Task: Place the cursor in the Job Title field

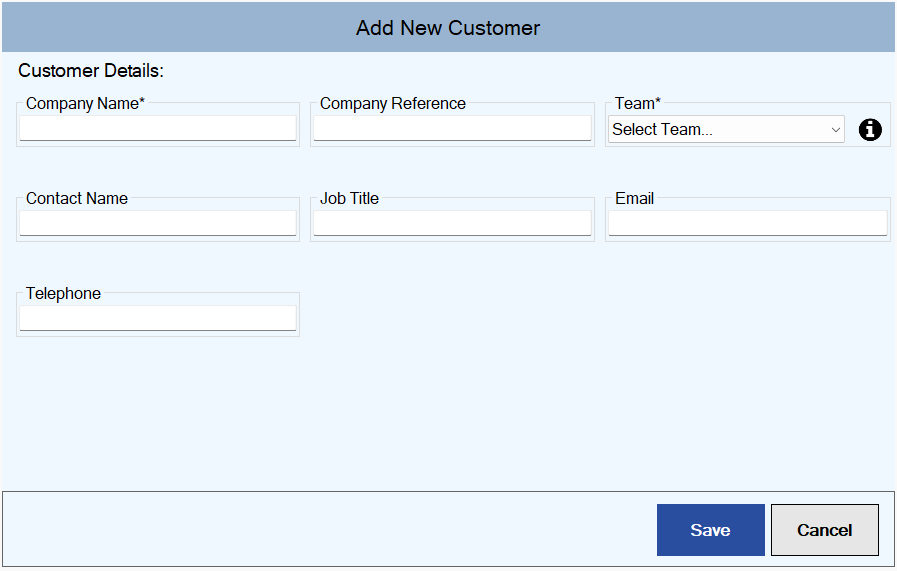Action: [452, 223]
